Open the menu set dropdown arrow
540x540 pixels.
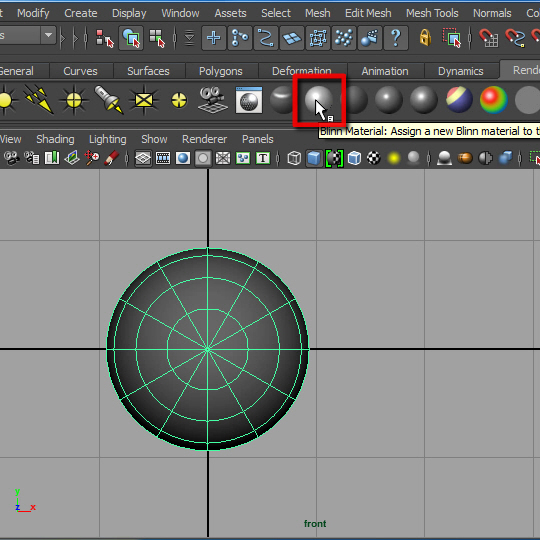pos(49,35)
